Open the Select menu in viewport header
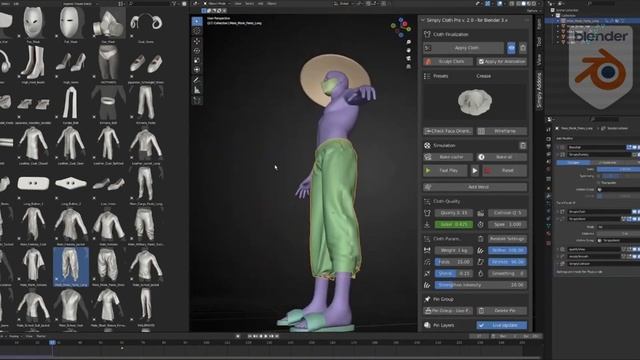 coord(249,3)
